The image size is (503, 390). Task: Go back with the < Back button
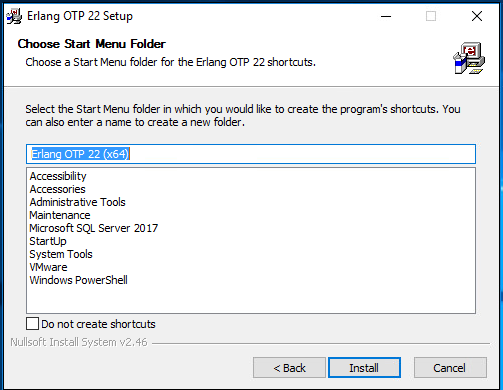pyautogui.click(x=289, y=368)
